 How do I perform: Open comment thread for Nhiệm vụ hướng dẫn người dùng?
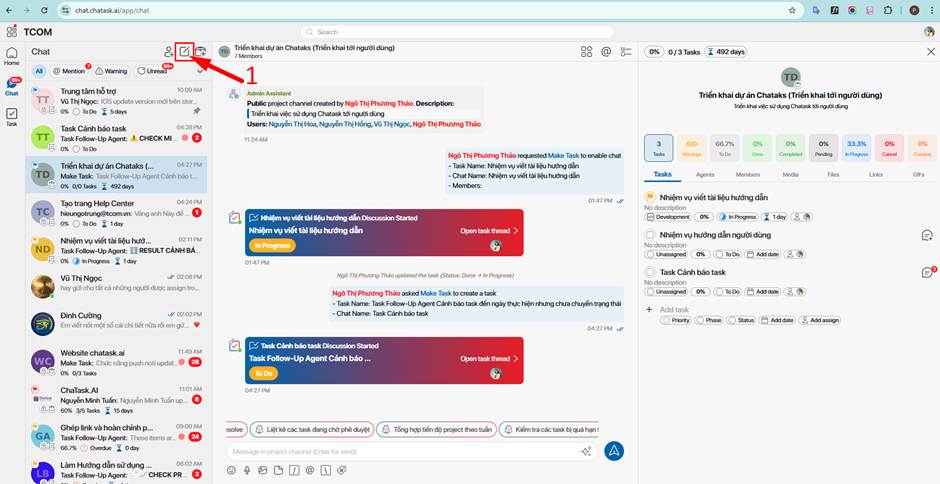point(927,235)
